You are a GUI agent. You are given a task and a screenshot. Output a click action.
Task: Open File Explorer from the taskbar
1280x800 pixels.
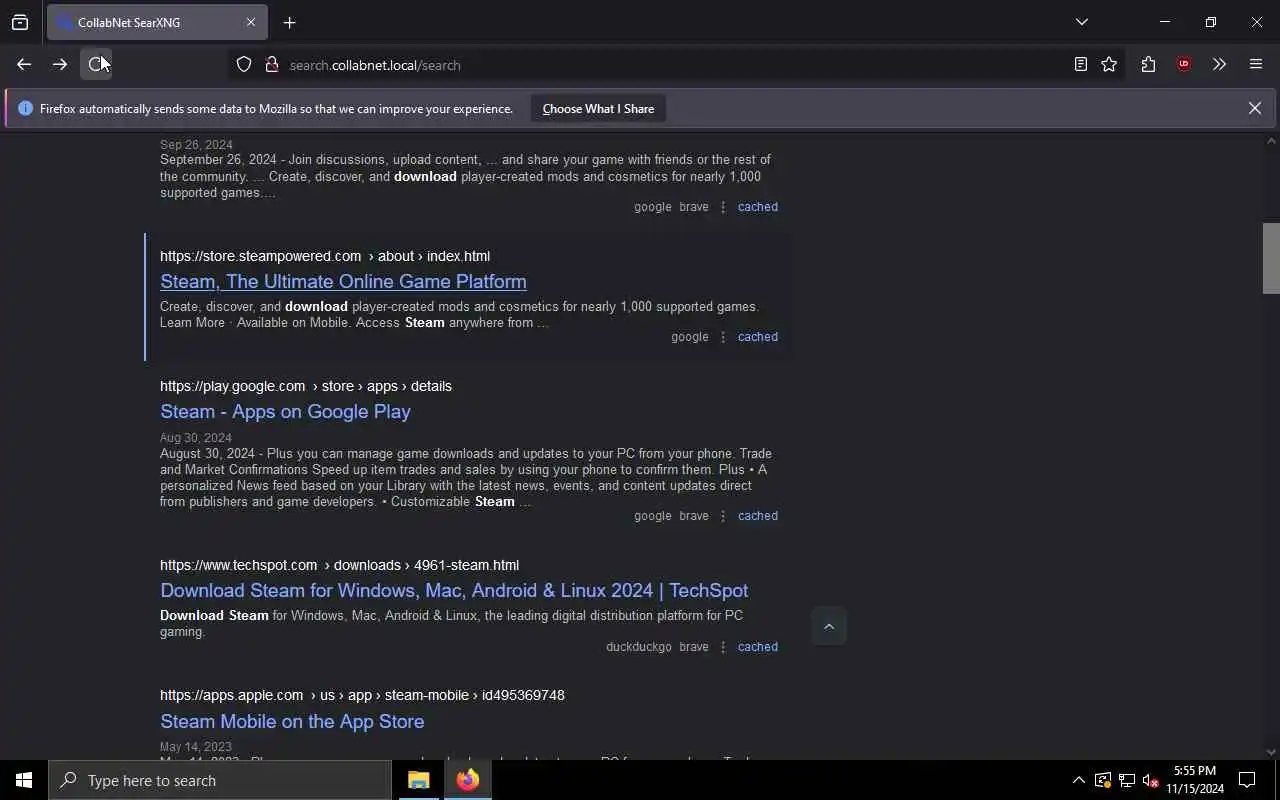418,780
